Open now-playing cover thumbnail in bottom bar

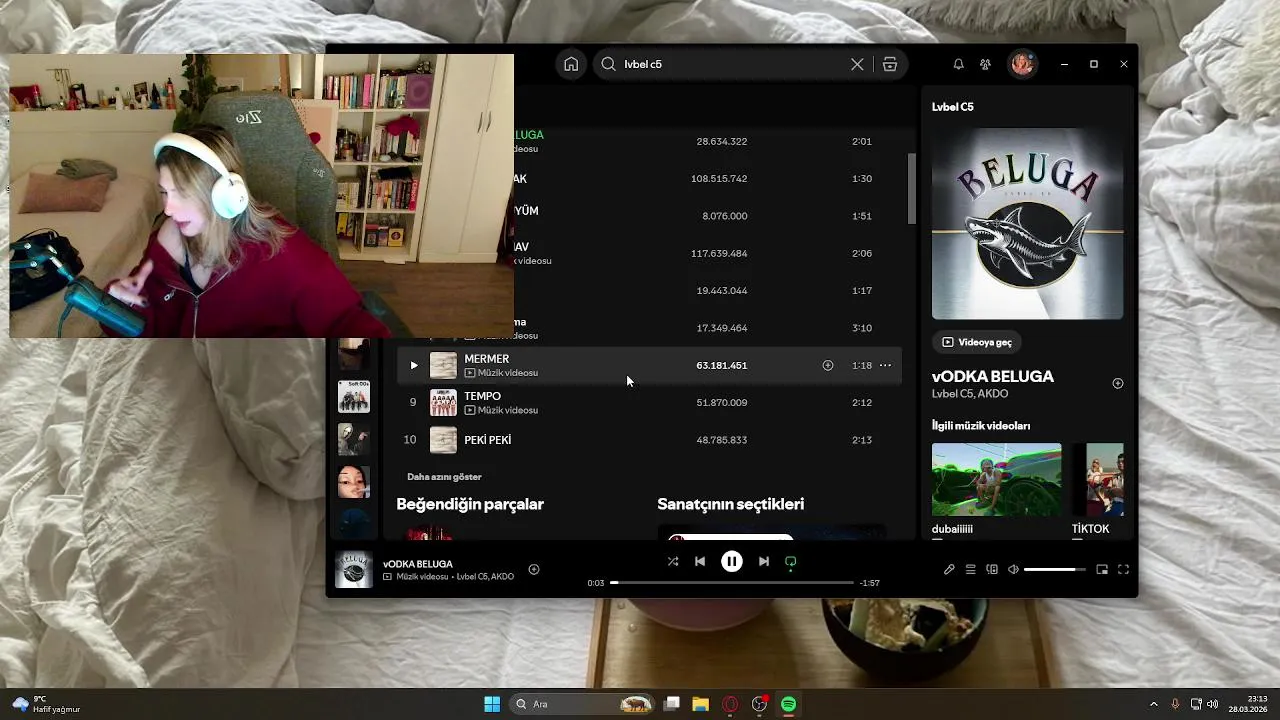coord(354,569)
